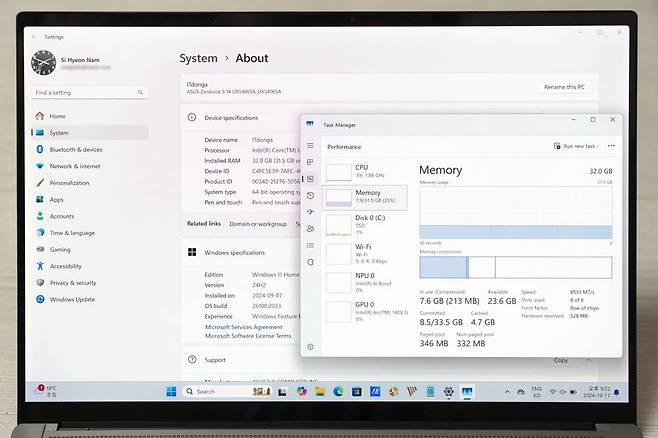Image resolution: width=658 pixels, height=438 pixels.
Task: Open the Domain or workgroup link
Action: coord(257,224)
